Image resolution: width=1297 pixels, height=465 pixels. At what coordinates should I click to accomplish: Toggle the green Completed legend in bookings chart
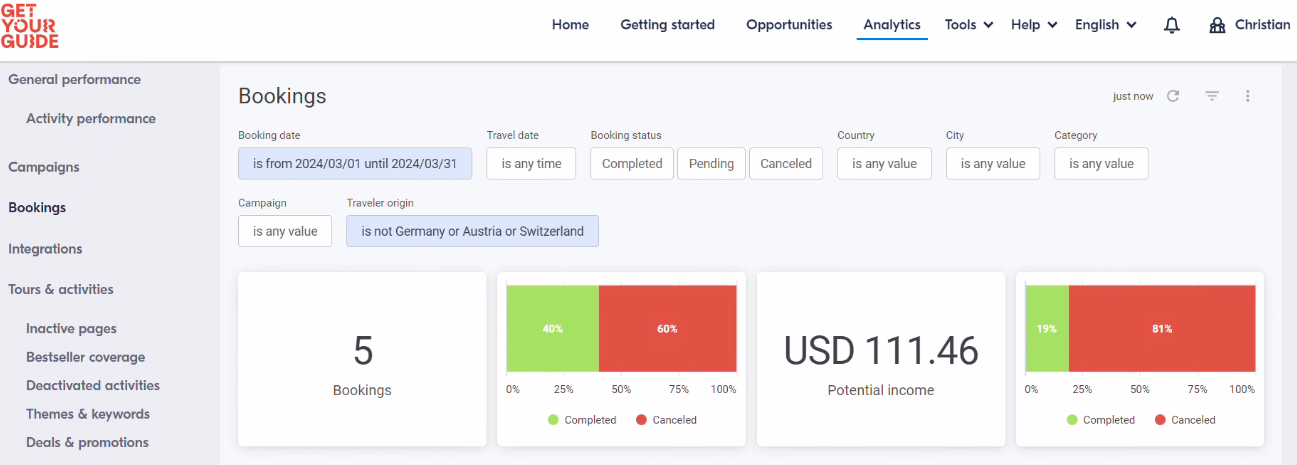(x=581, y=420)
